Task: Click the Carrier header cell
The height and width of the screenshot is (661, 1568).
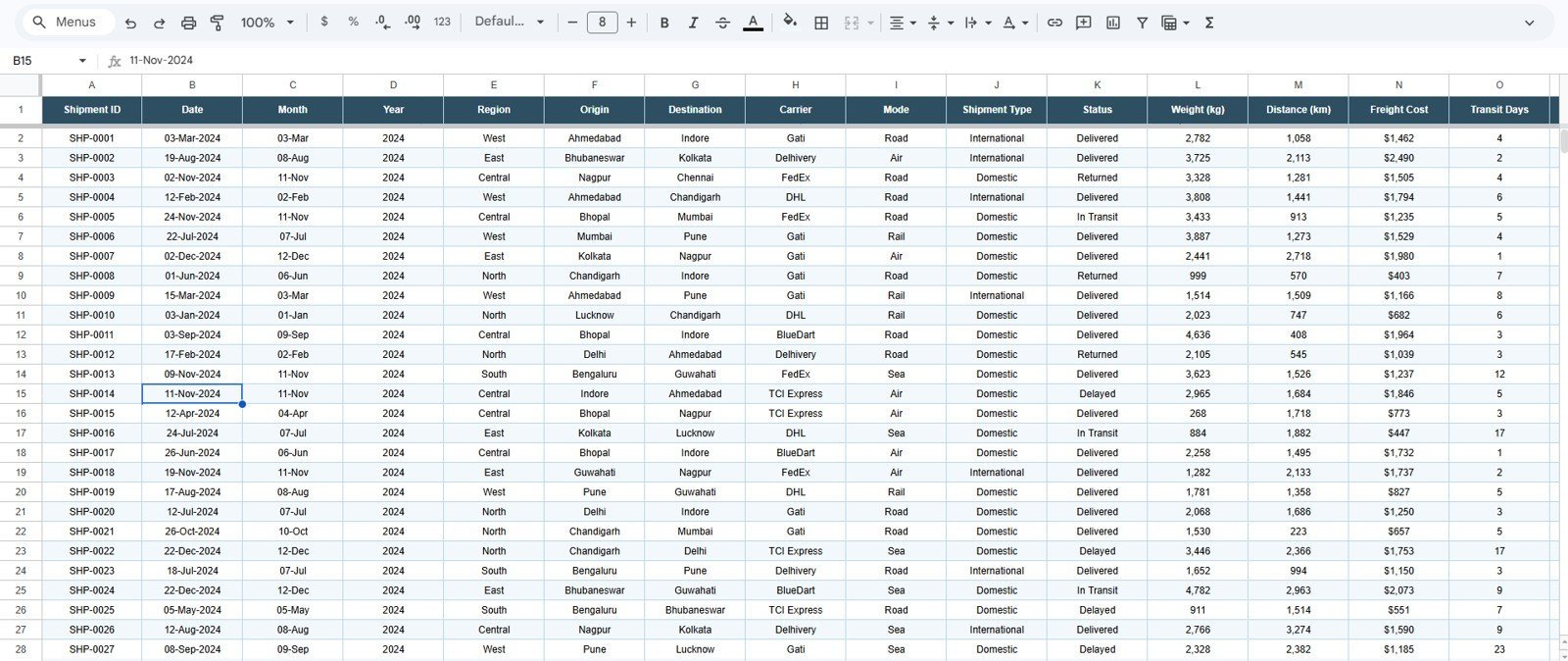Action: coord(796,110)
